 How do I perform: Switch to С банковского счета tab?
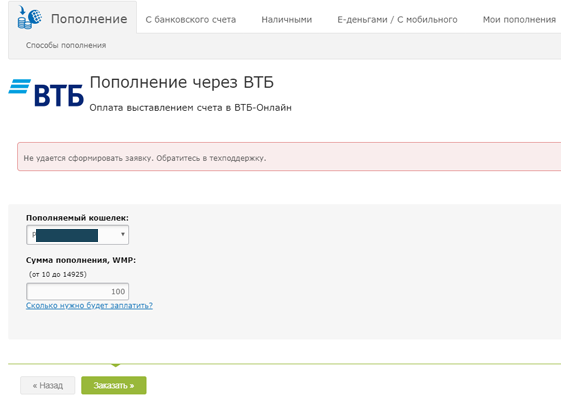pos(191,20)
